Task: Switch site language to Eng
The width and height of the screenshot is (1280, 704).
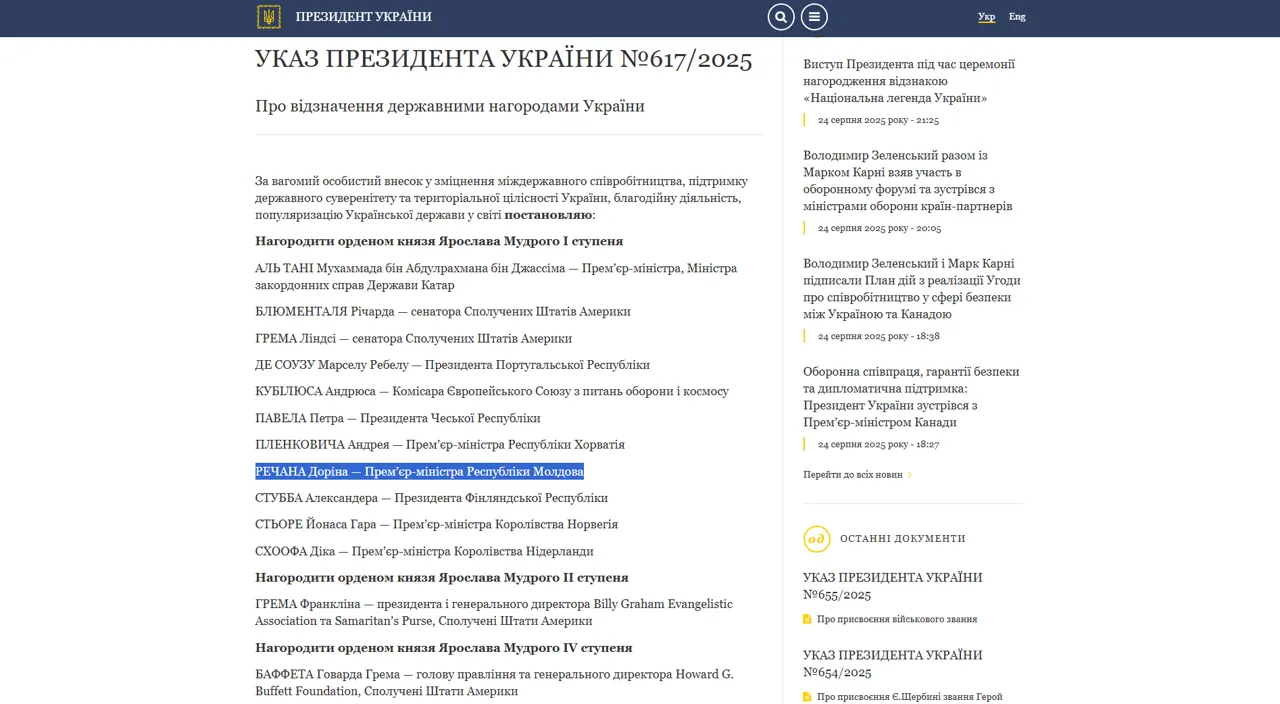Action: click(x=1017, y=17)
